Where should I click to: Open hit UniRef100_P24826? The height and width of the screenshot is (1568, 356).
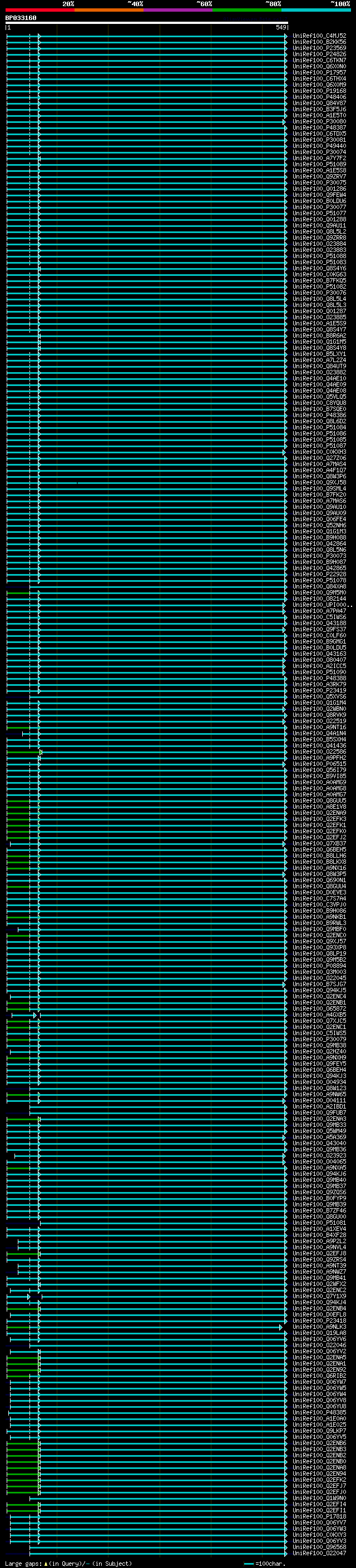(x=319, y=54)
